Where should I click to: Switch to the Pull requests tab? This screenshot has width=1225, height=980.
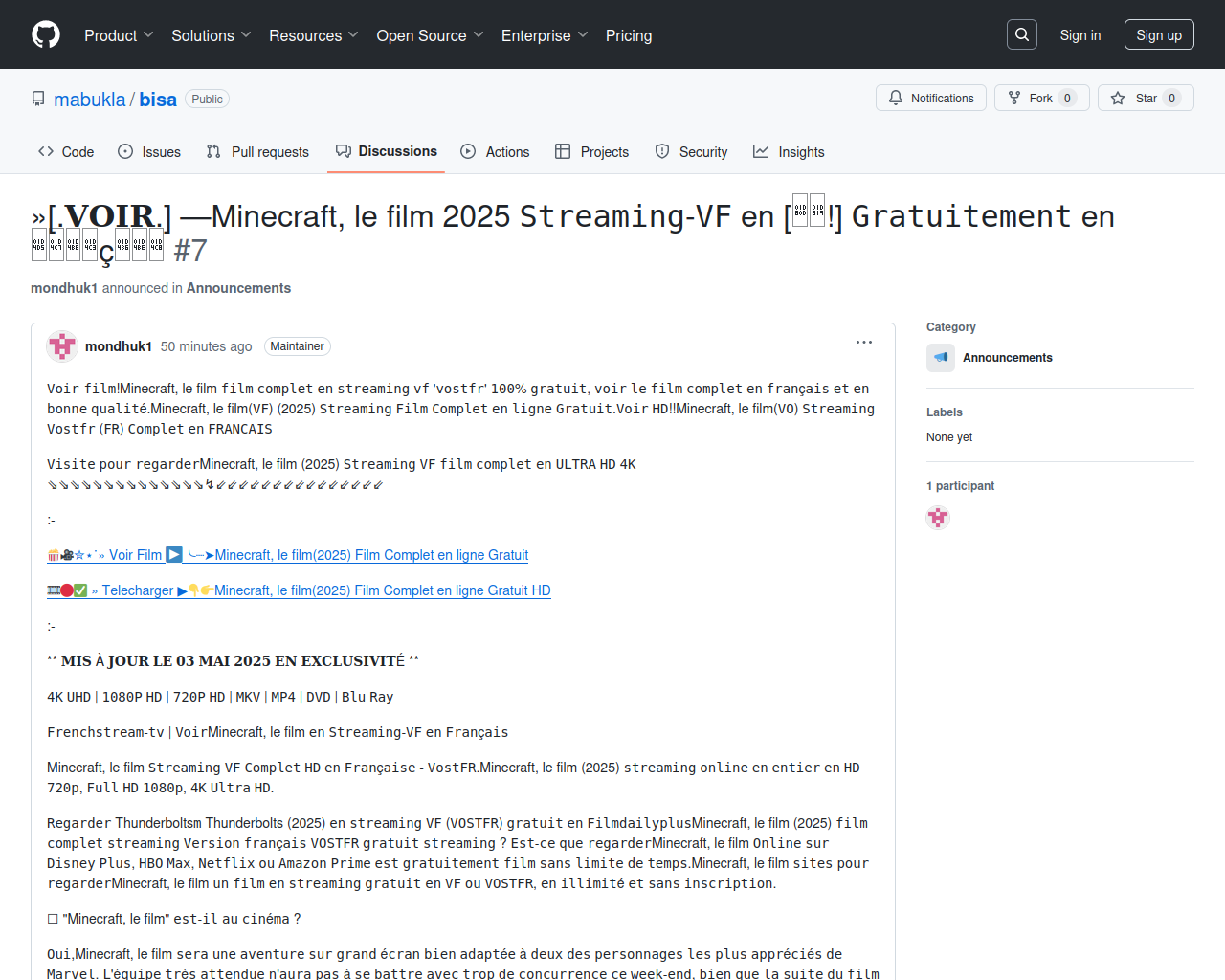click(x=257, y=151)
